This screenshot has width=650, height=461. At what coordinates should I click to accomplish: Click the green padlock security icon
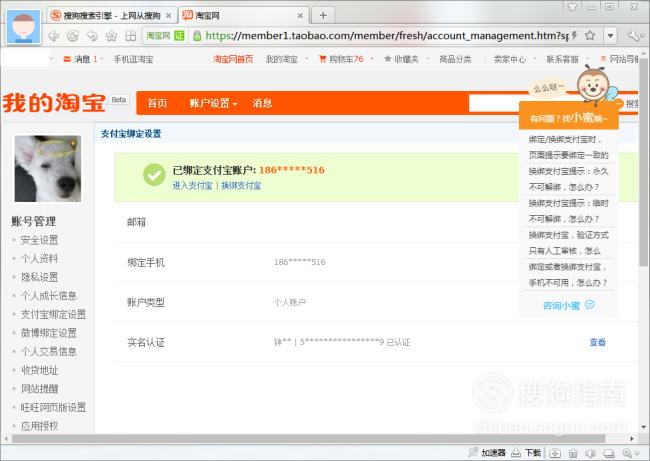197,36
